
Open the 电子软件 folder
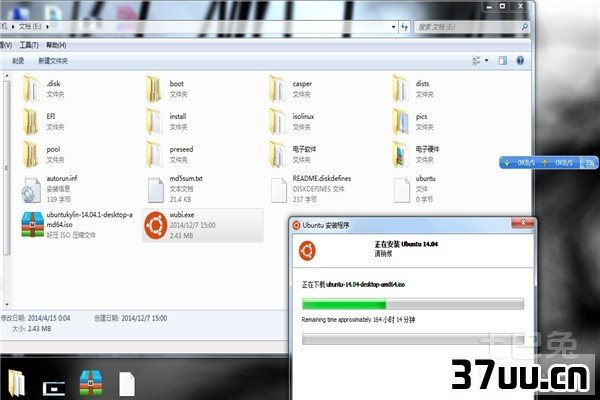(x=293, y=154)
